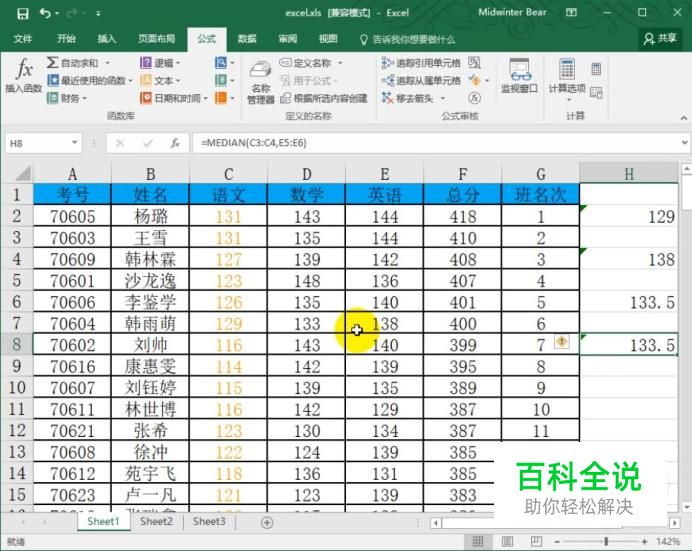Click Create from Selection (根据所选内容创建)

[x=323, y=98]
